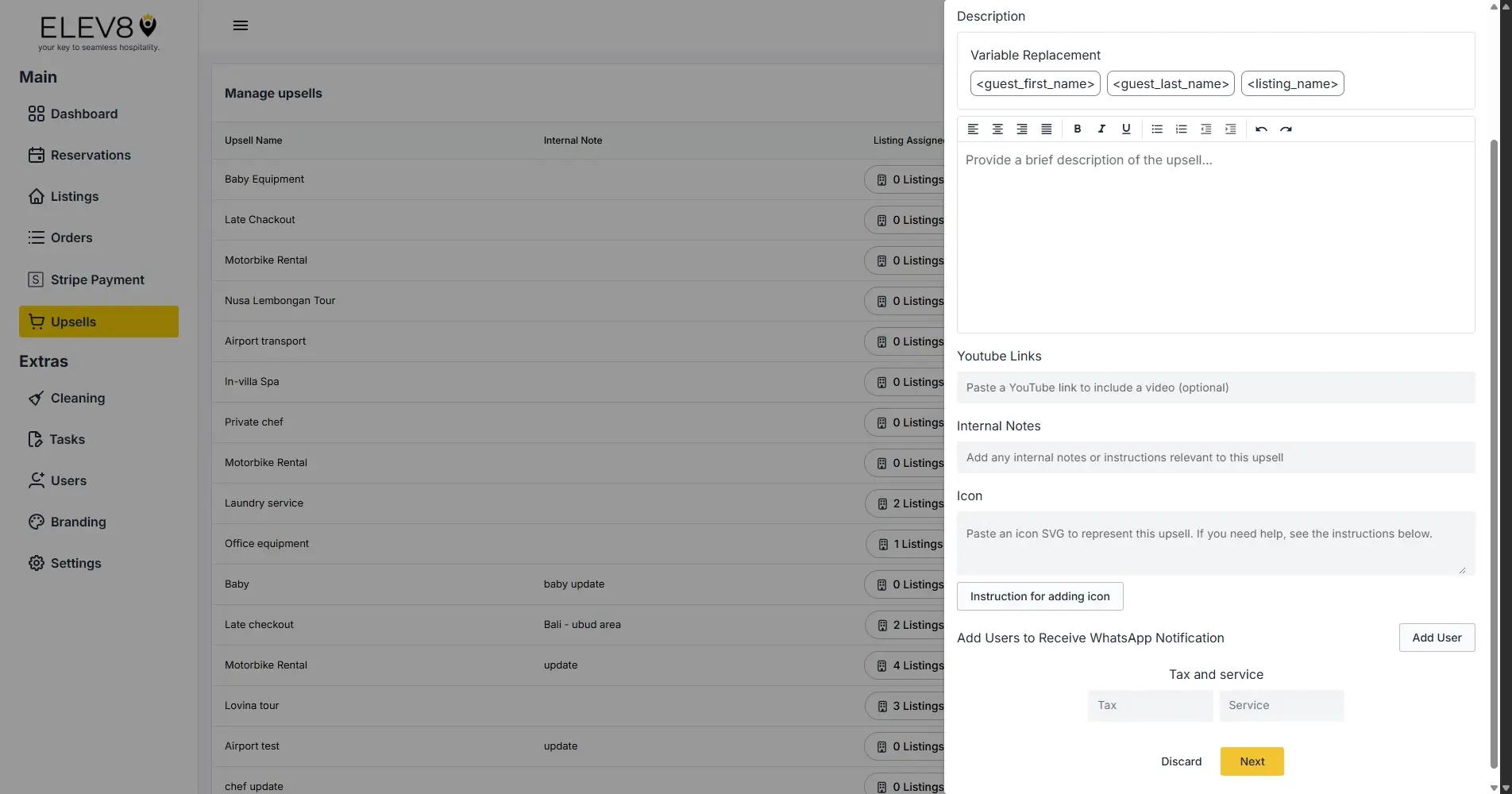Image resolution: width=1512 pixels, height=794 pixels.
Task: Click the Tax input field
Action: click(x=1149, y=705)
